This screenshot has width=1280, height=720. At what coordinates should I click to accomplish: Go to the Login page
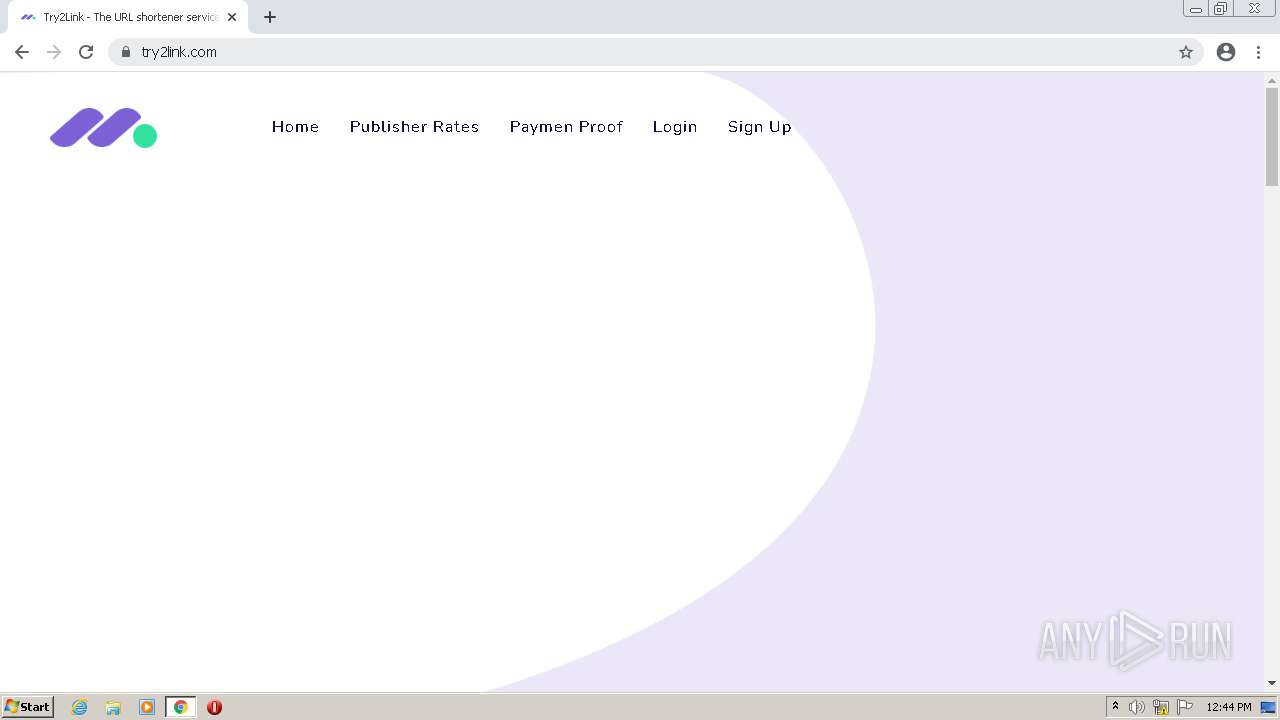pyautogui.click(x=675, y=127)
